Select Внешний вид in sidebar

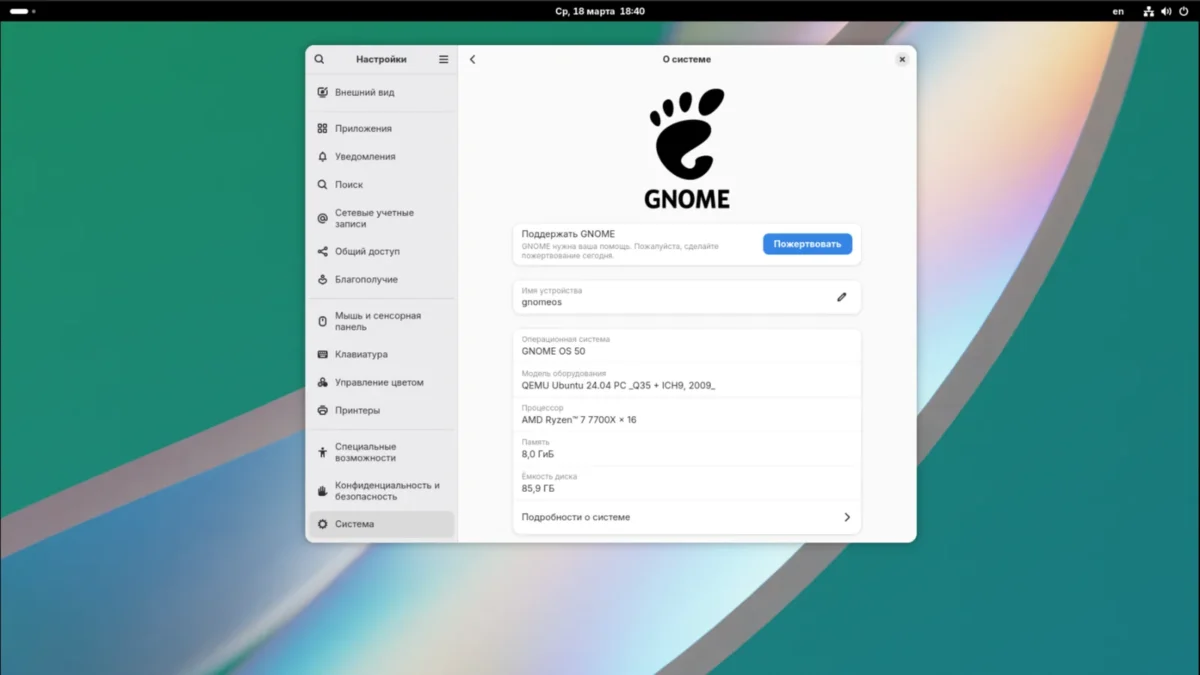pyautogui.click(x=381, y=92)
